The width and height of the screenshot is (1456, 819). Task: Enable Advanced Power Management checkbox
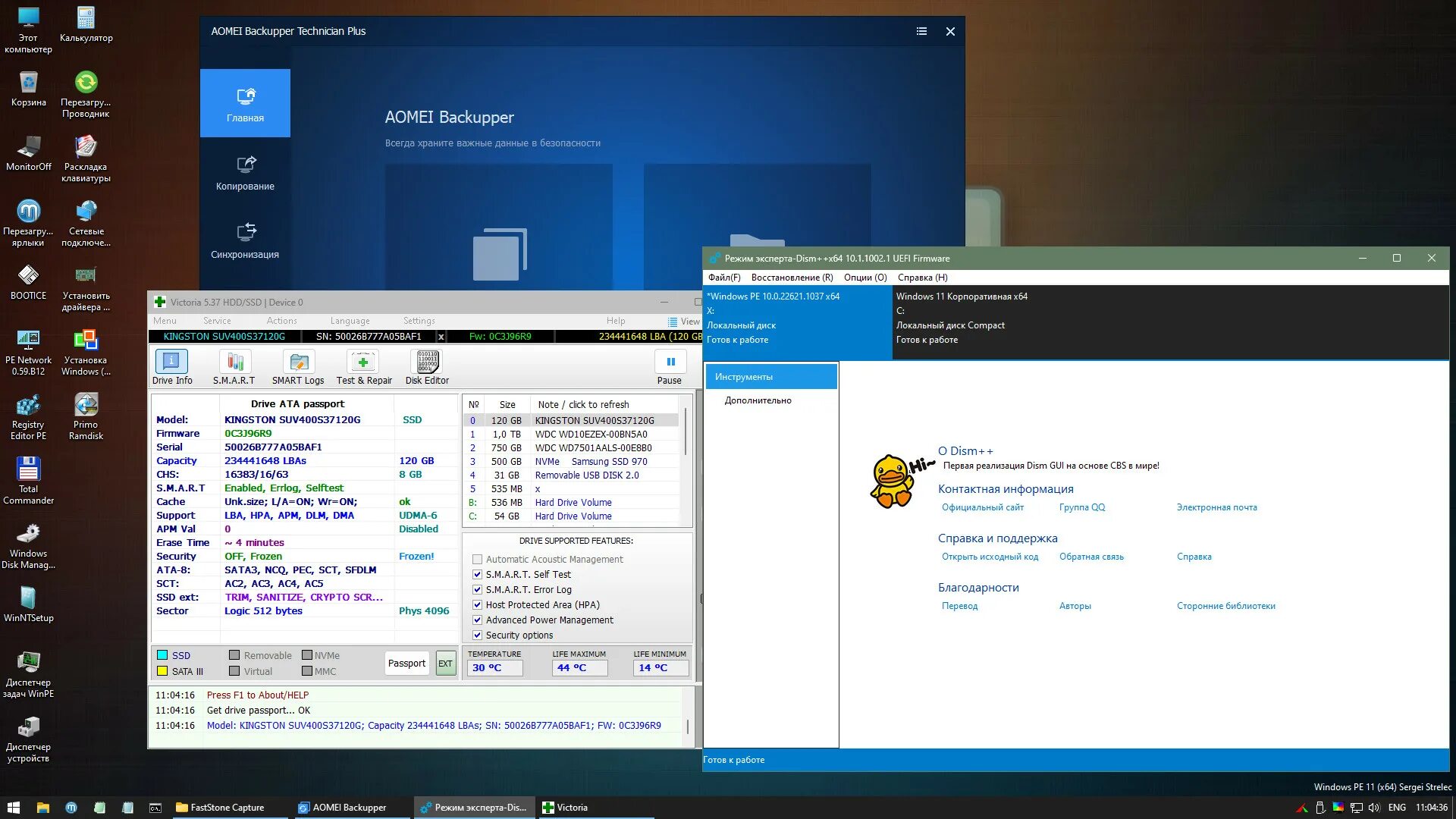click(477, 619)
